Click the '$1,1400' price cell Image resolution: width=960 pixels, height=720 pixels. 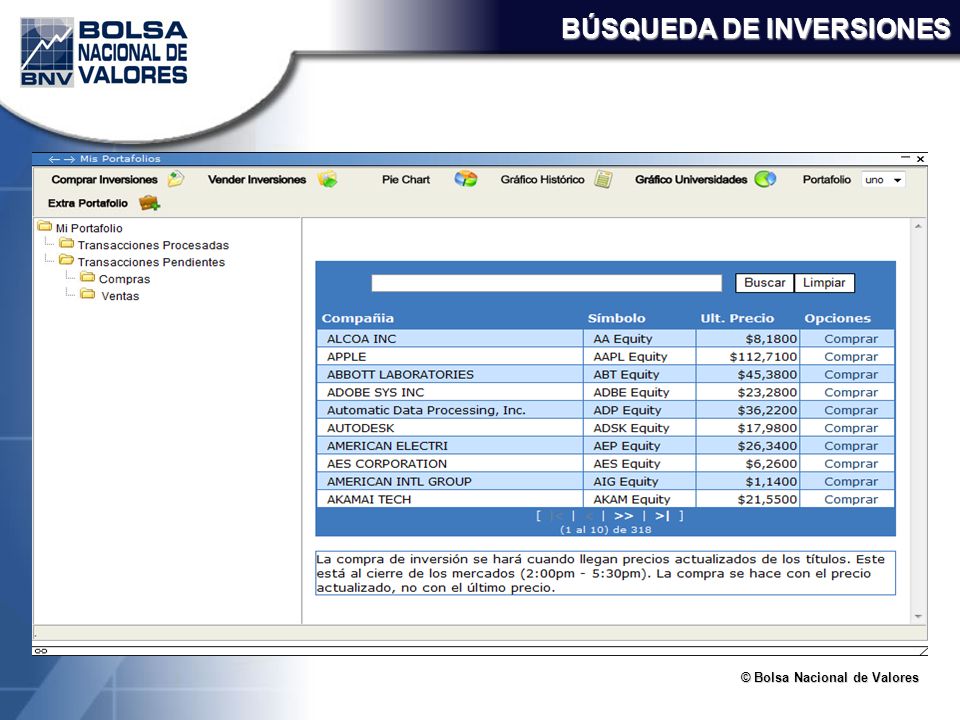(x=748, y=481)
